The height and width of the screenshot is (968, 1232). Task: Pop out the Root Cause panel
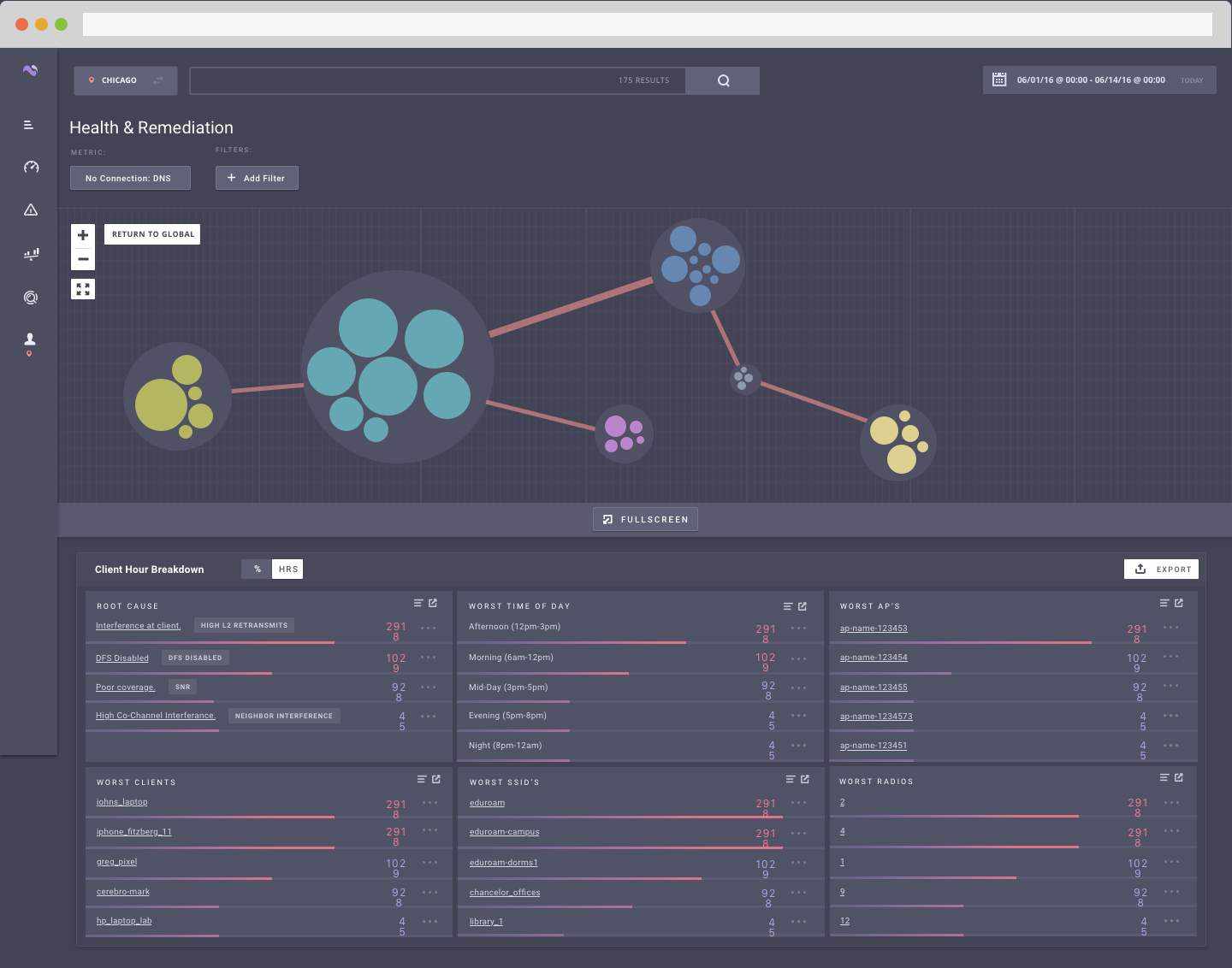[433, 603]
